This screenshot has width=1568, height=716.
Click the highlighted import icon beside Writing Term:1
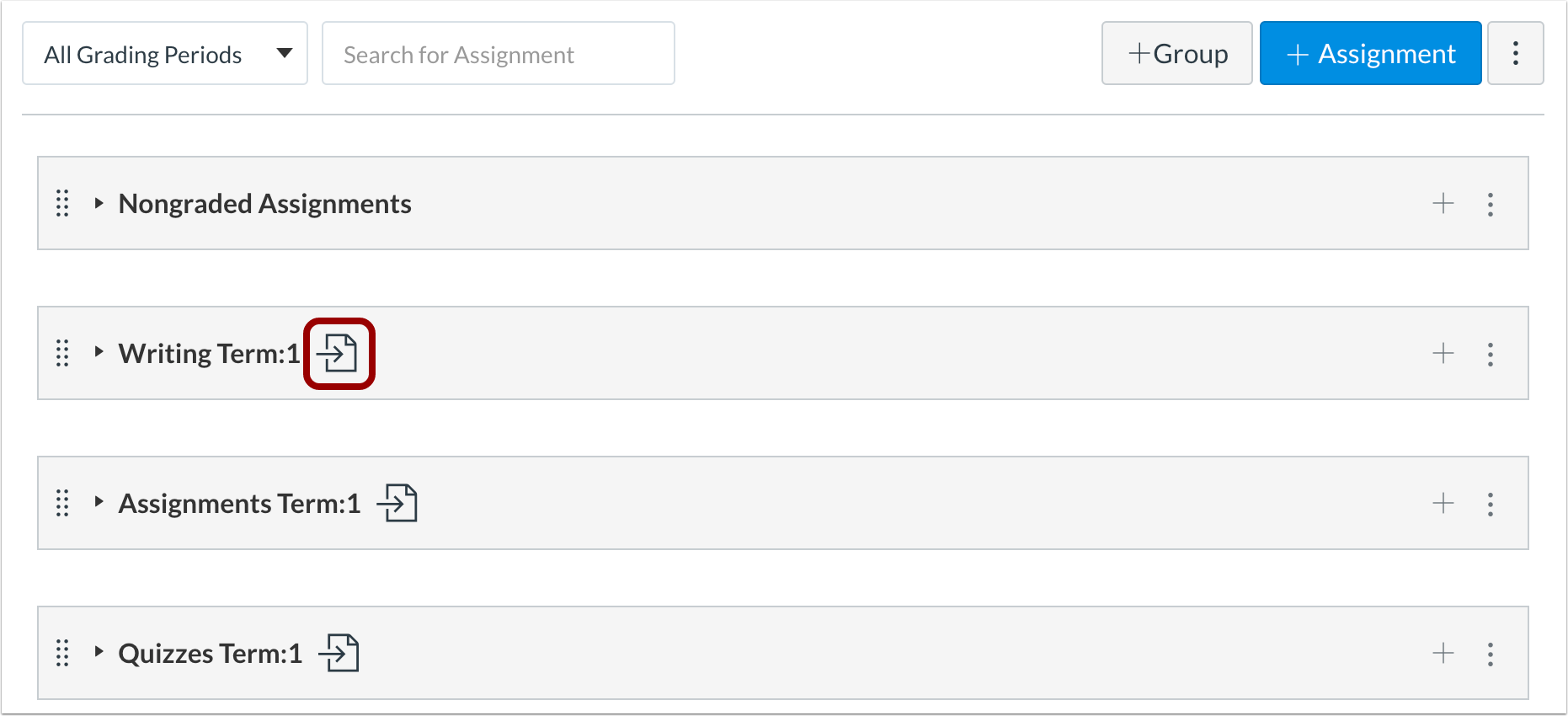click(x=339, y=353)
